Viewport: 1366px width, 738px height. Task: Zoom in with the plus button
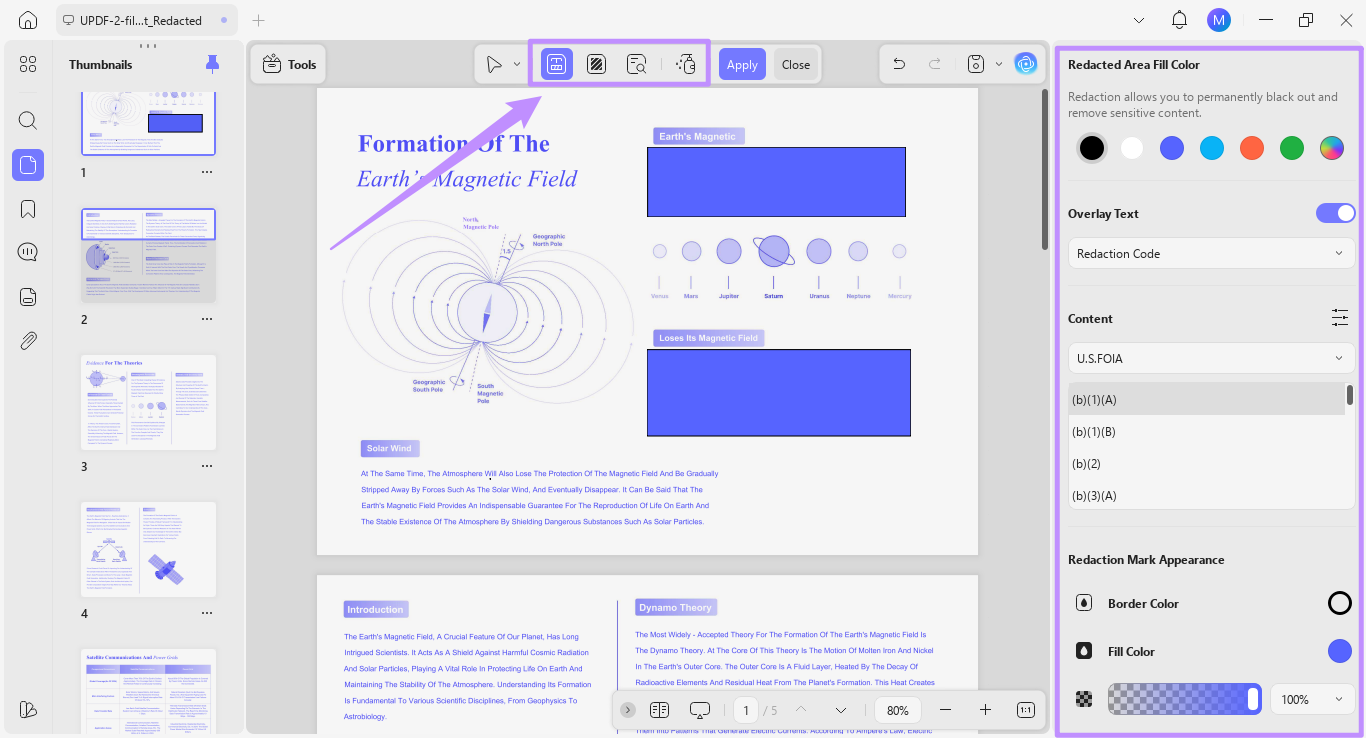coord(985,710)
